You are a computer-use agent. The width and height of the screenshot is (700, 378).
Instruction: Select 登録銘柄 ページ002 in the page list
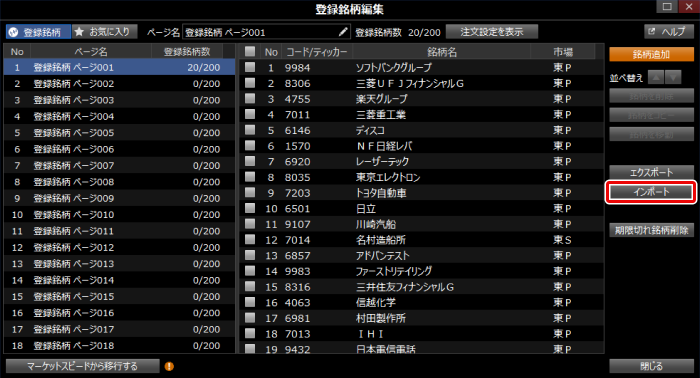click(x=119, y=83)
